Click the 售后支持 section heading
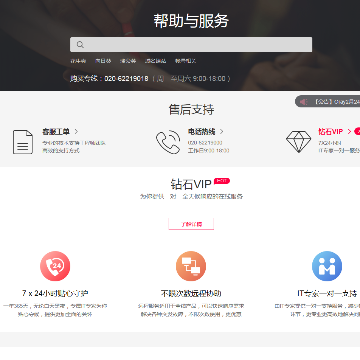 (191, 110)
